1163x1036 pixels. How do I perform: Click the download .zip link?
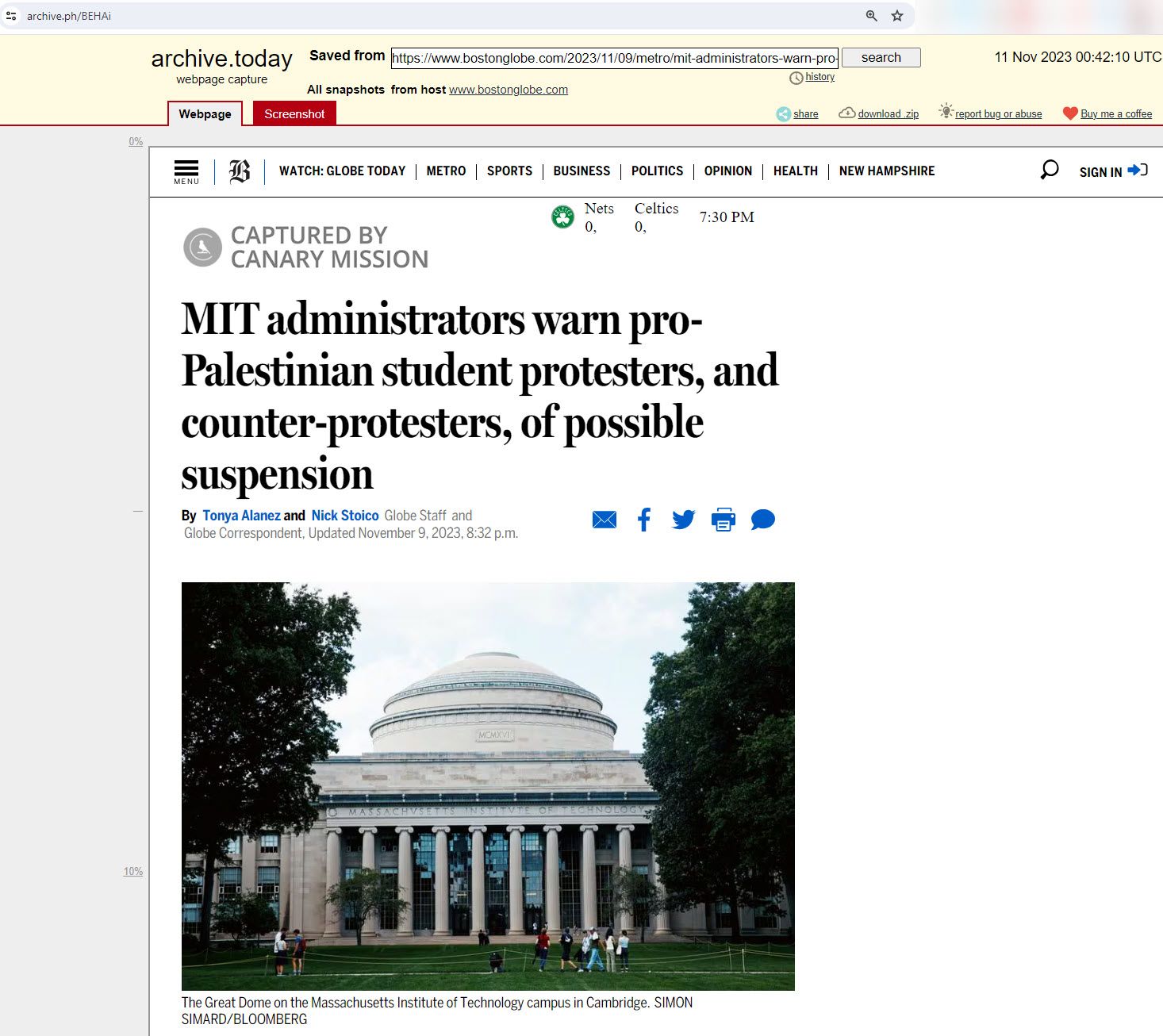tap(888, 114)
